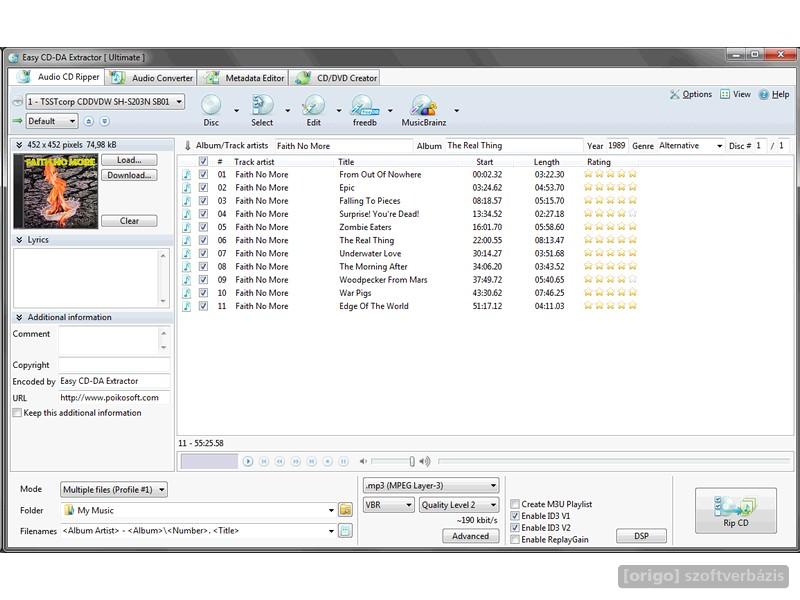Click the eject drive icon beside Default
Image resolution: width=800 pixels, height=600 pixels.
pyautogui.click(x=89, y=121)
